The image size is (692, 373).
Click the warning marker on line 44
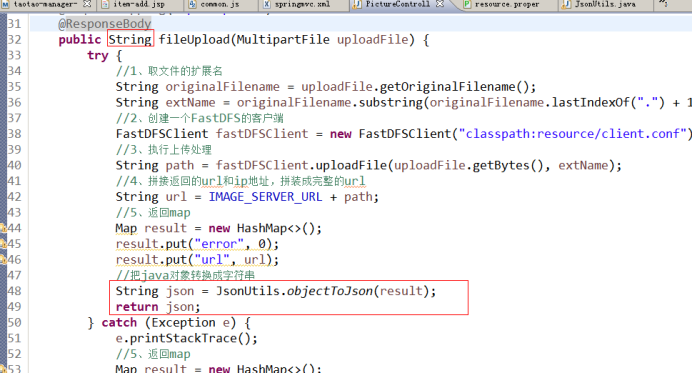pyautogui.click(x=3, y=228)
